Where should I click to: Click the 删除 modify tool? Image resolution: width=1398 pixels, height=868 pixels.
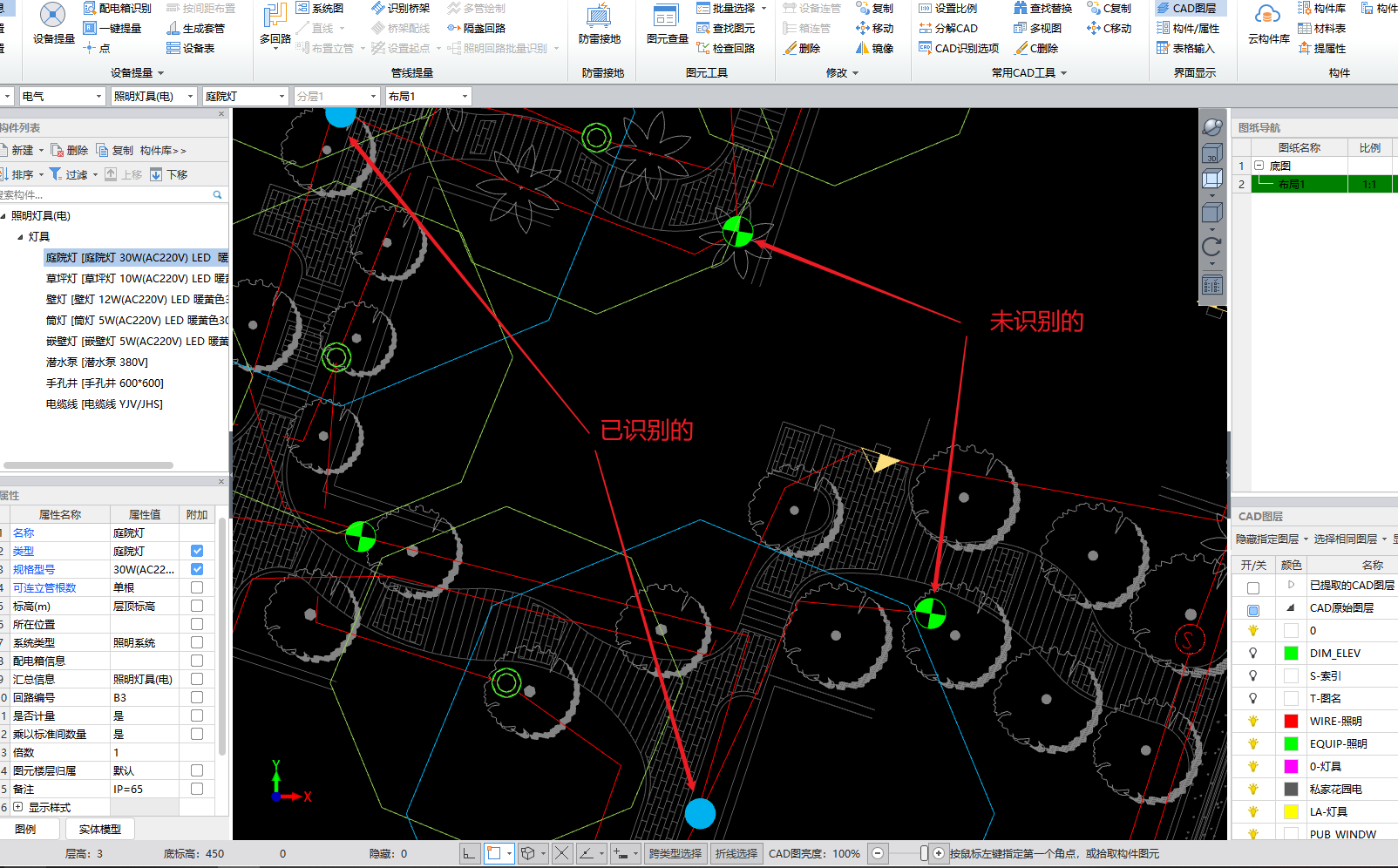802,48
